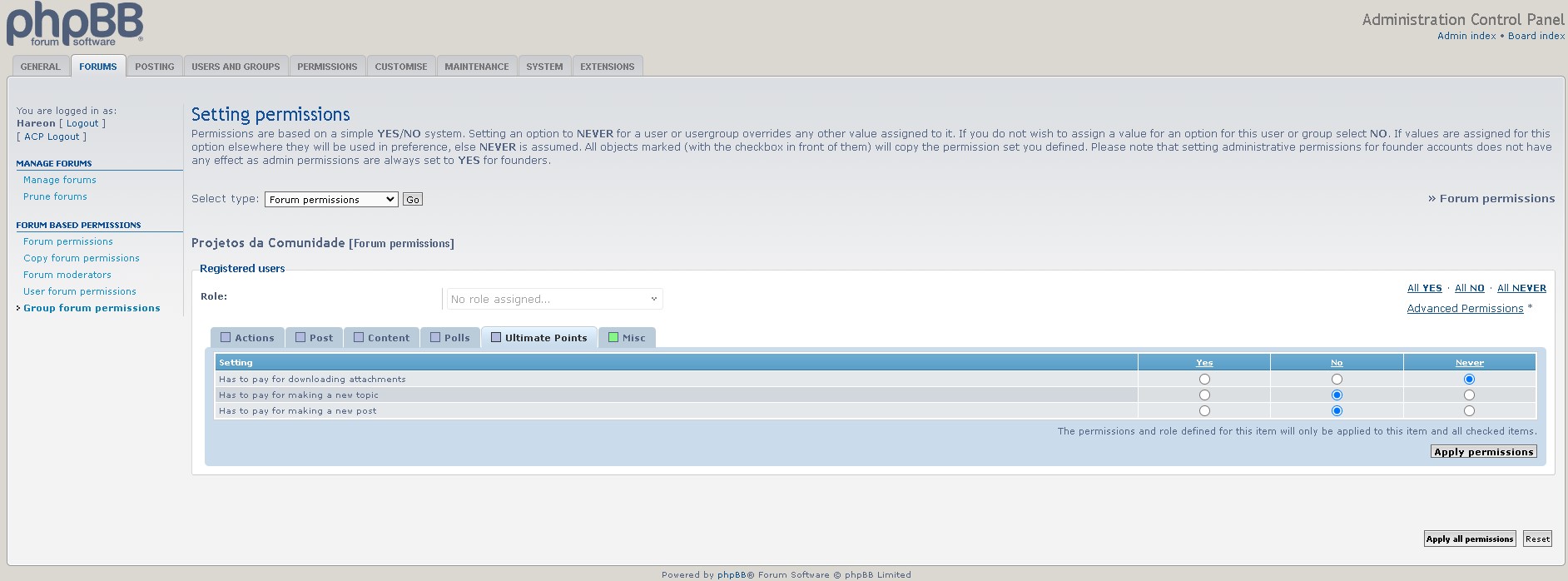
Task: Open the Advanced Permissions link
Action: click(1465, 309)
